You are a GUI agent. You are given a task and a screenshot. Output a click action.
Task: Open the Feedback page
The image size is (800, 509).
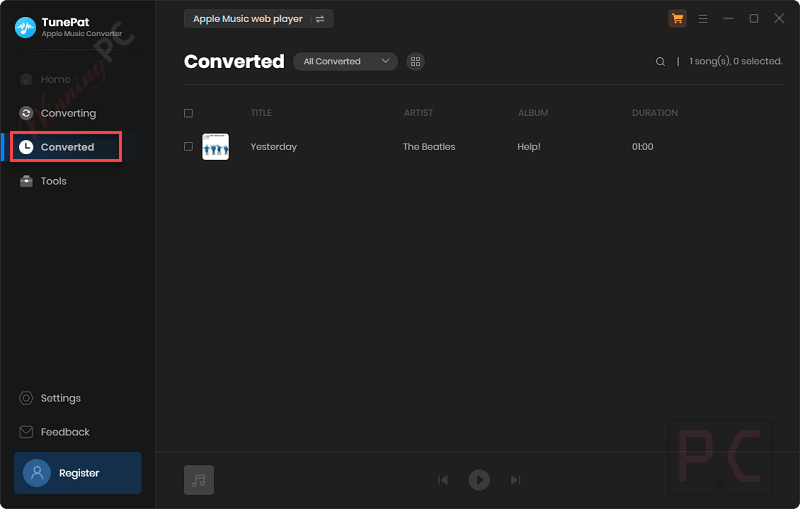pyautogui.click(x=54, y=432)
